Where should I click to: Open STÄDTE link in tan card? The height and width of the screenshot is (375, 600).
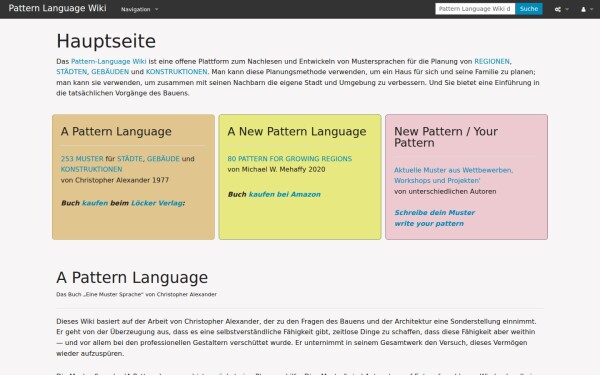pos(130,159)
